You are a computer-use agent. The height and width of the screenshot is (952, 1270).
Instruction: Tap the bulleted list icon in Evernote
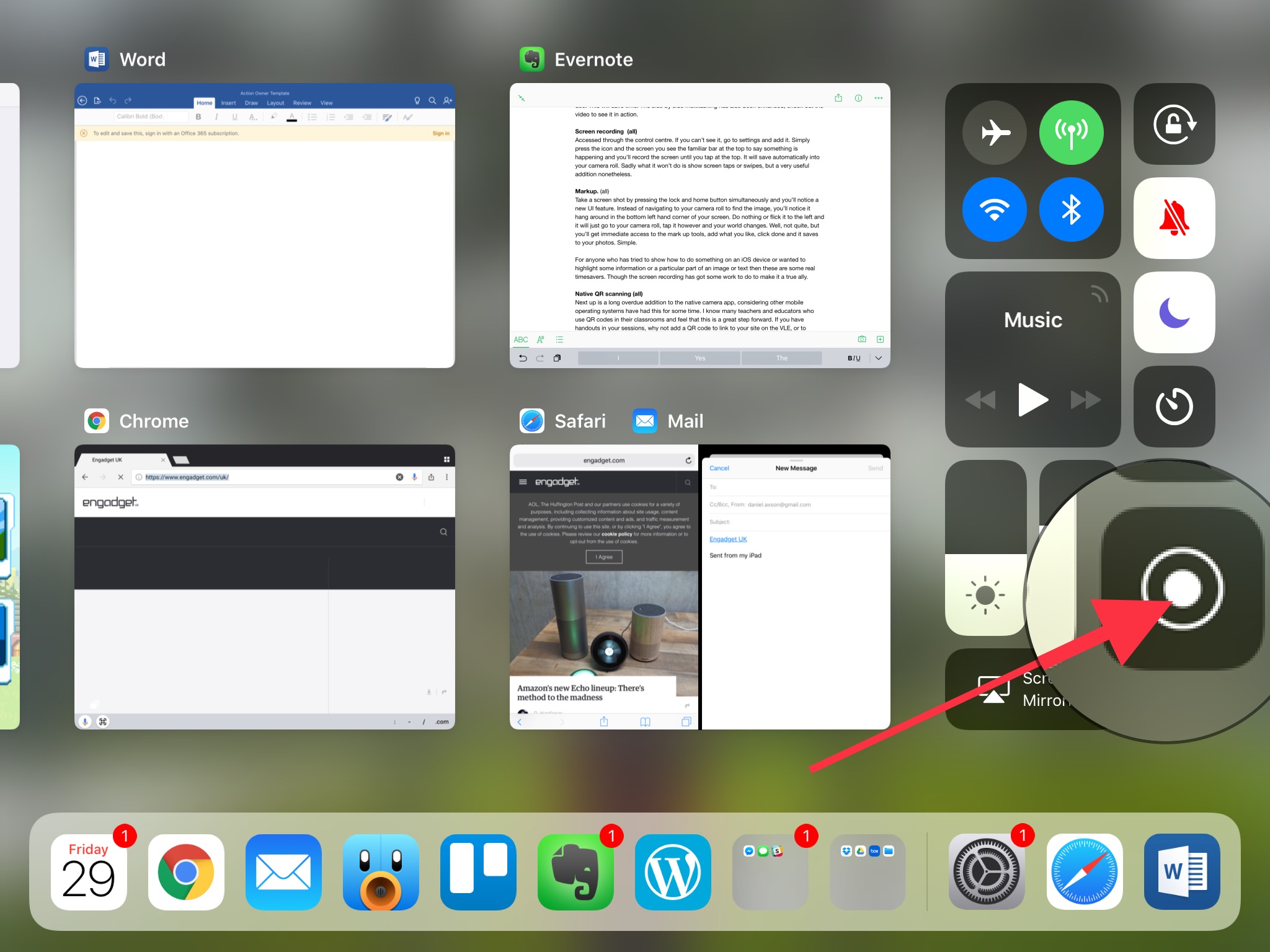[x=559, y=340]
